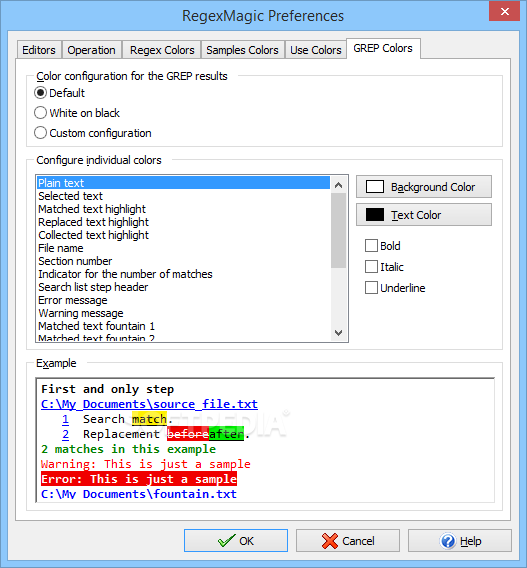Image resolution: width=527 pixels, height=568 pixels.
Task: Click the Text Color button
Action: coord(424,215)
